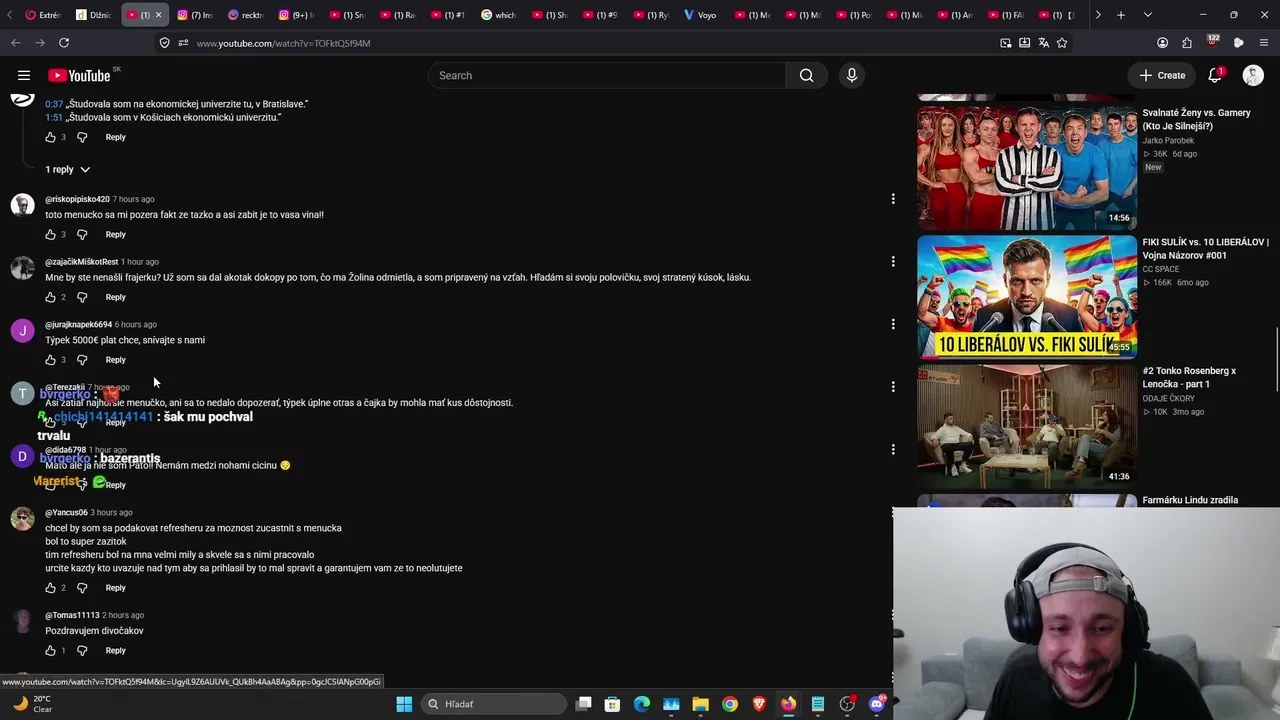Switch to the reckt browser tab
The width and height of the screenshot is (1280, 720).
click(246, 15)
